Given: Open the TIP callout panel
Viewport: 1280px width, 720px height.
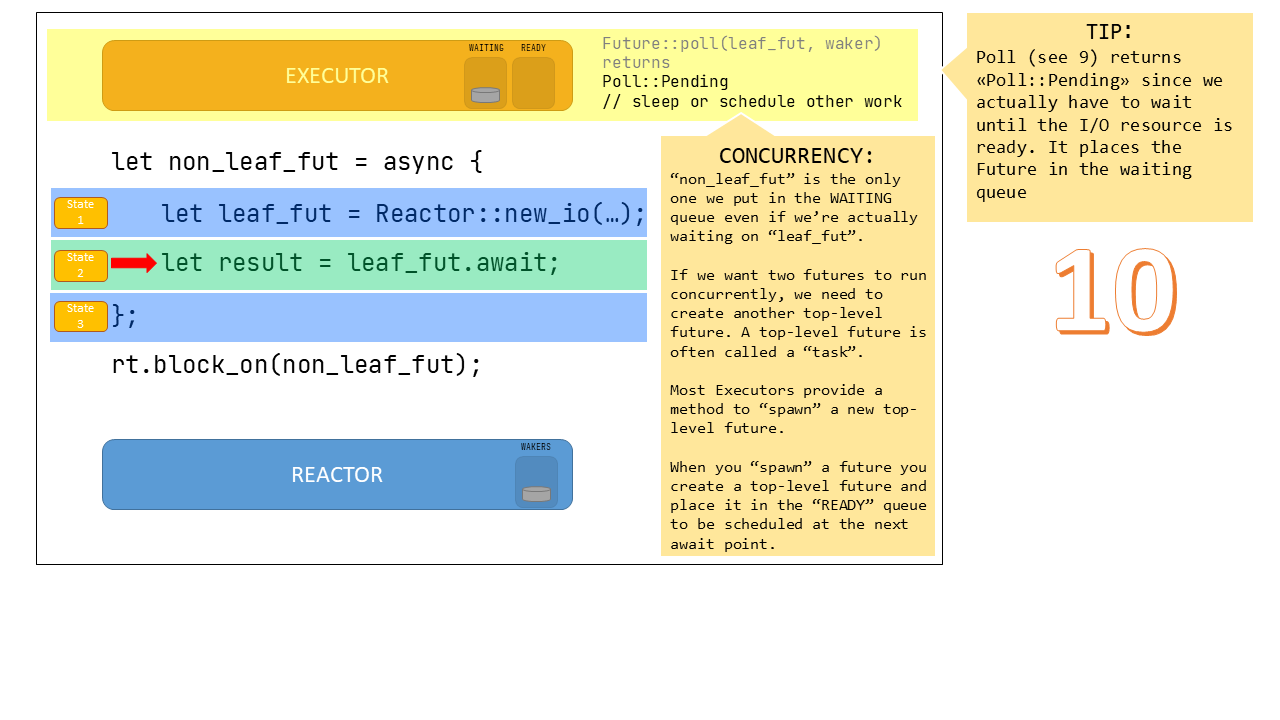Looking at the screenshot, I should click(1110, 115).
